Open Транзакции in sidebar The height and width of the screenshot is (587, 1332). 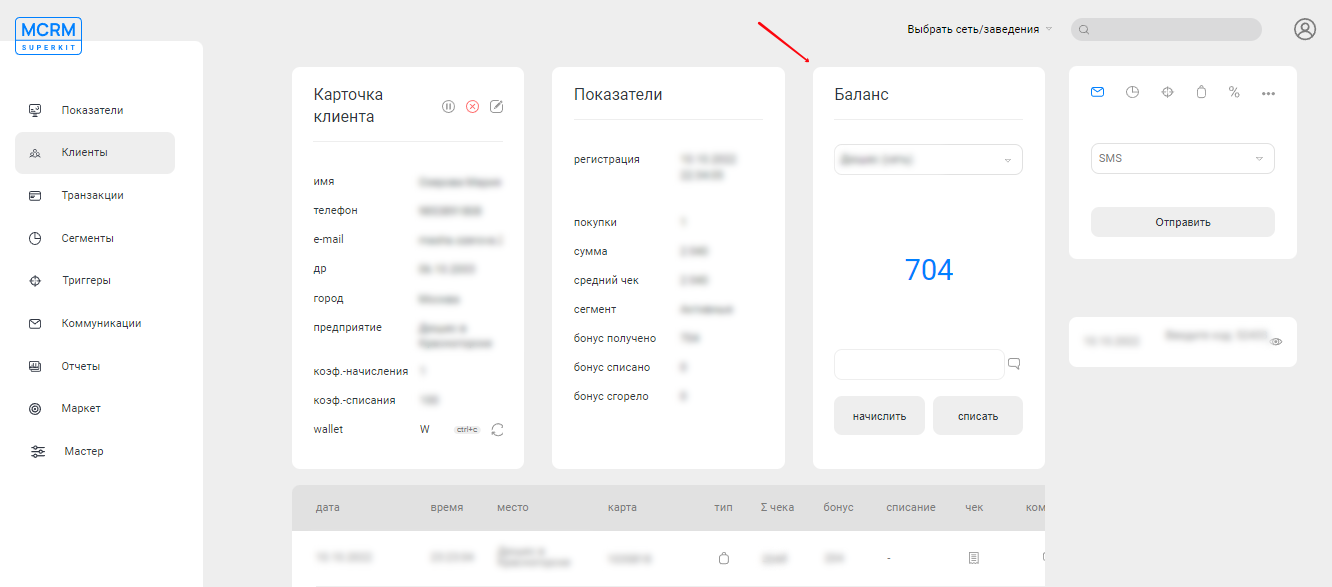pyautogui.click(x=95, y=196)
